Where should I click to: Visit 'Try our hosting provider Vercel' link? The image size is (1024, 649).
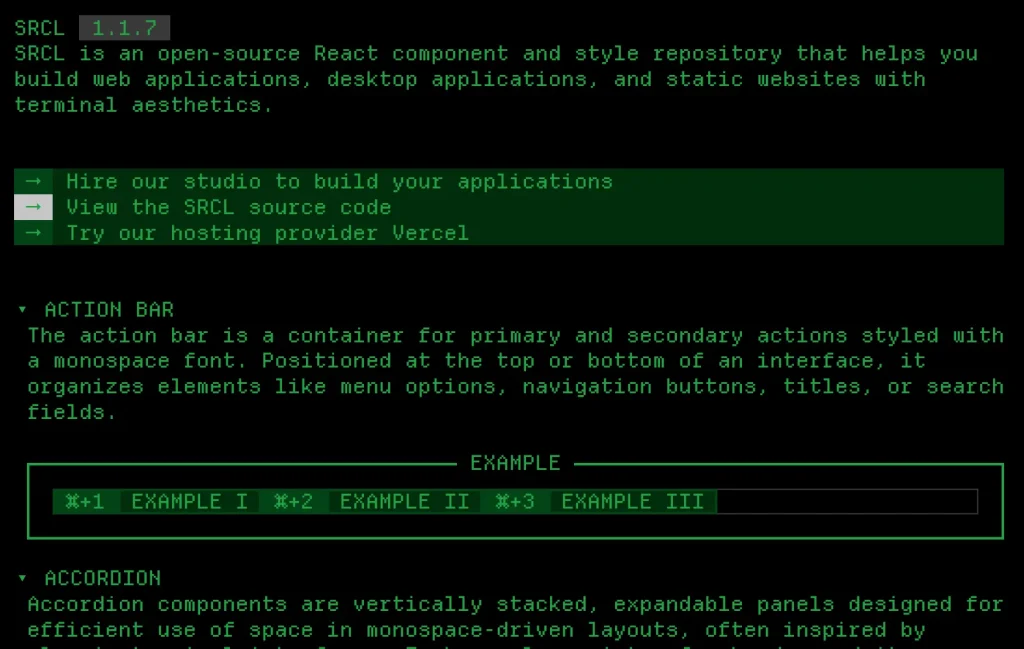pos(267,233)
